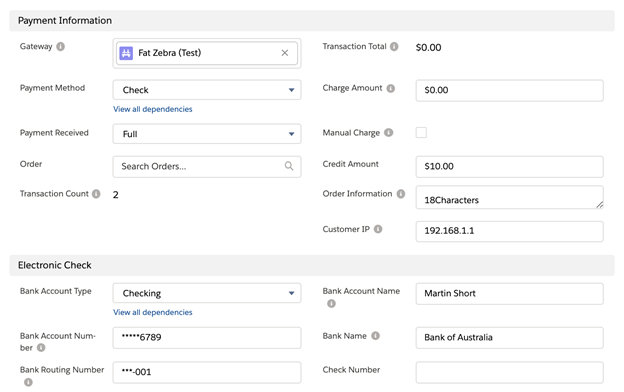Click into the Credit Amount field
This screenshot has height=392, width=624.
pos(509,166)
